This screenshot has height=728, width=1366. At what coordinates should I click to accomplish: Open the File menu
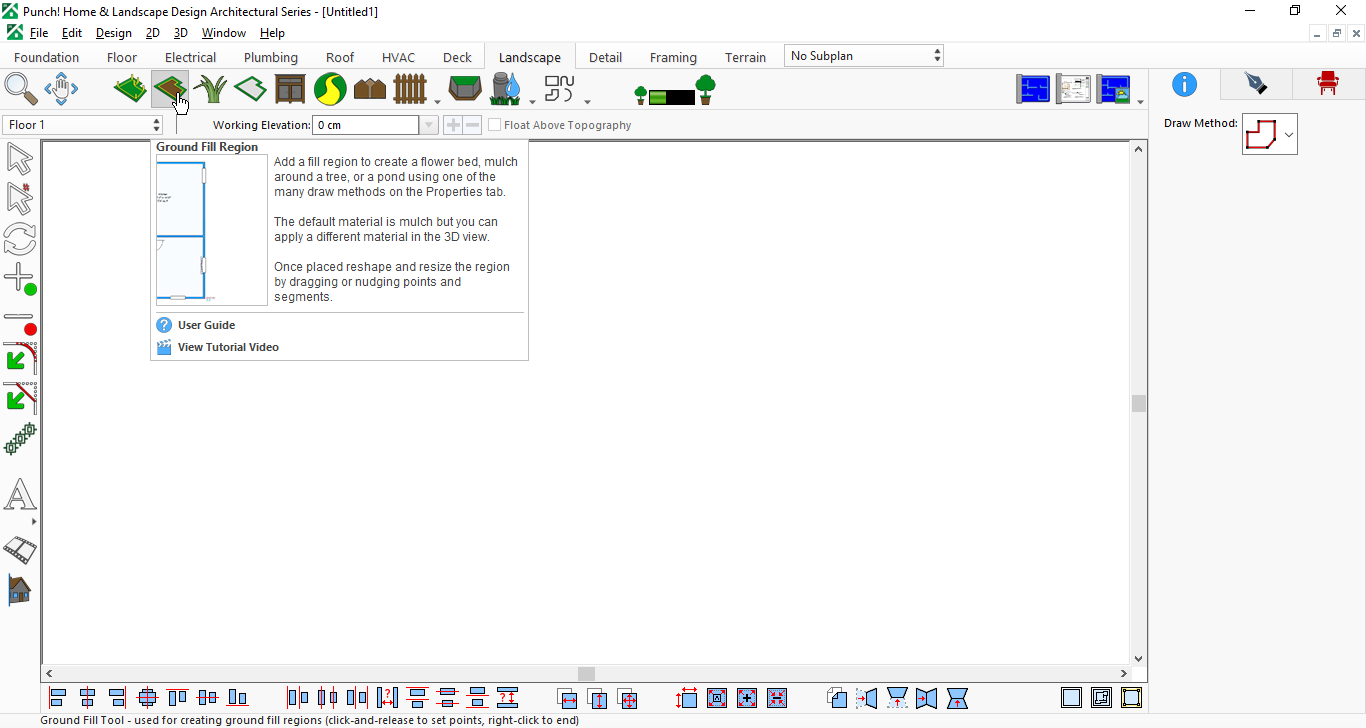pyautogui.click(x=39, y=33)
